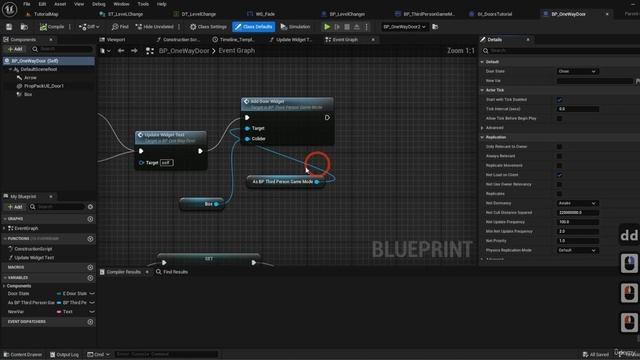The image size is (640, 360).
Task: Open the Edit menu
Action: (42, 4)
